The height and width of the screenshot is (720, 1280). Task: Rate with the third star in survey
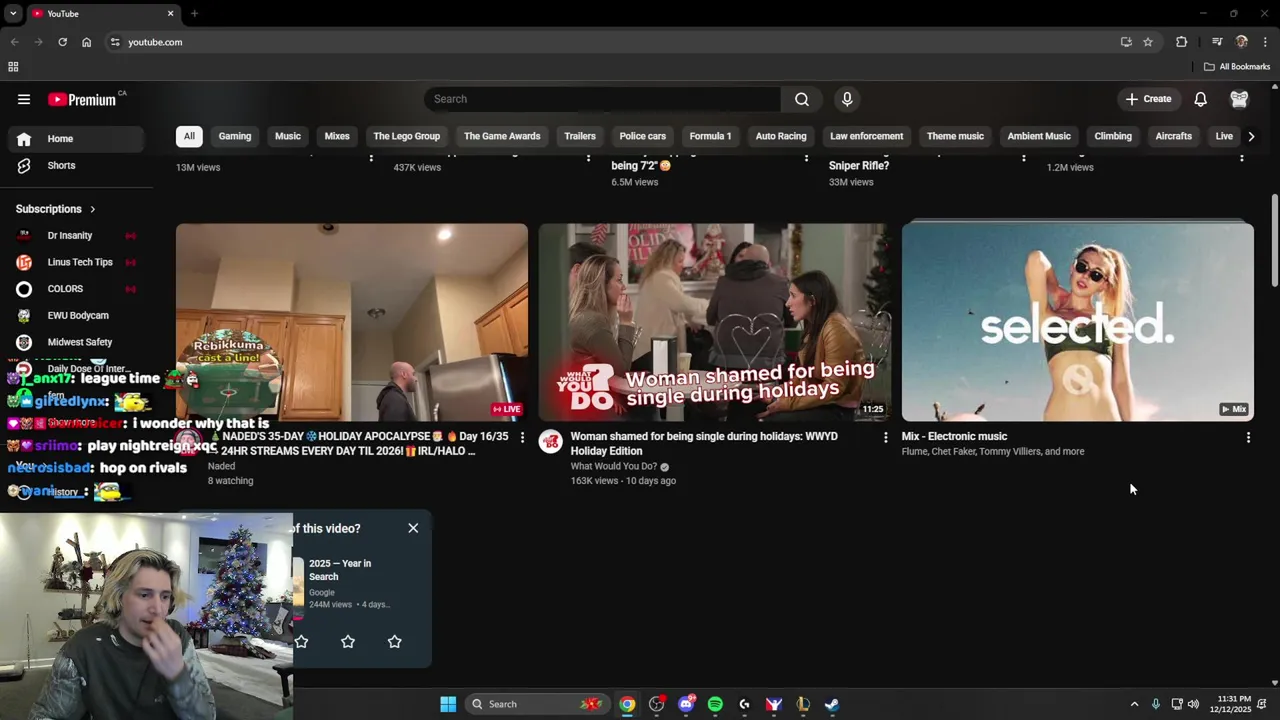[x=394, y=641]
